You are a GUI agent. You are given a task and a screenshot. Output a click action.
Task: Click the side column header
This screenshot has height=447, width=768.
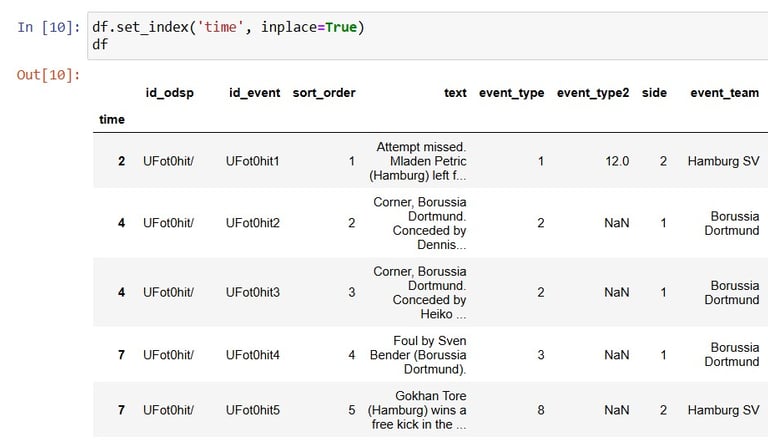[x=654, y=93]
